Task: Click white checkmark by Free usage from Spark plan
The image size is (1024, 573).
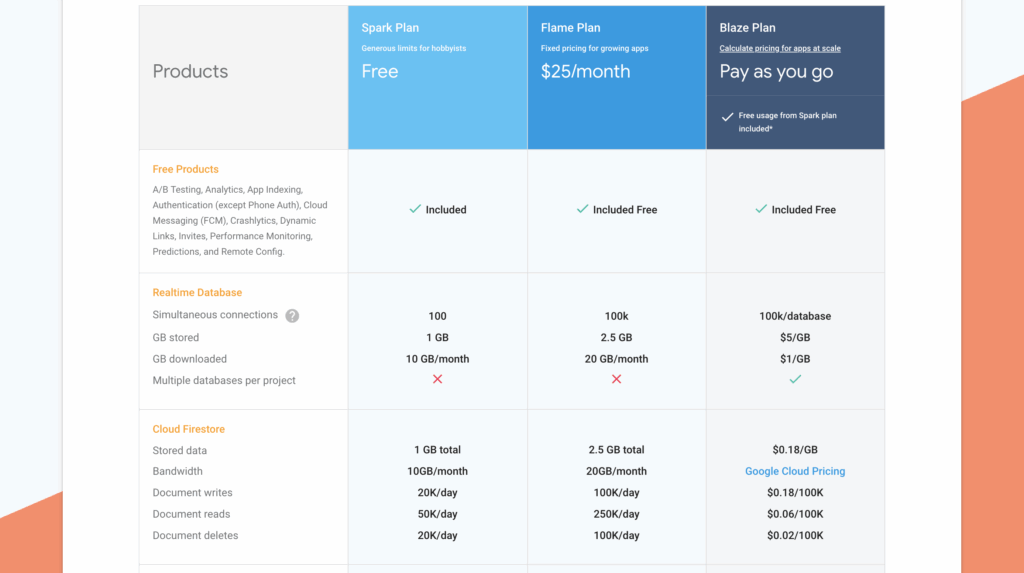Action: click(727, 116)
